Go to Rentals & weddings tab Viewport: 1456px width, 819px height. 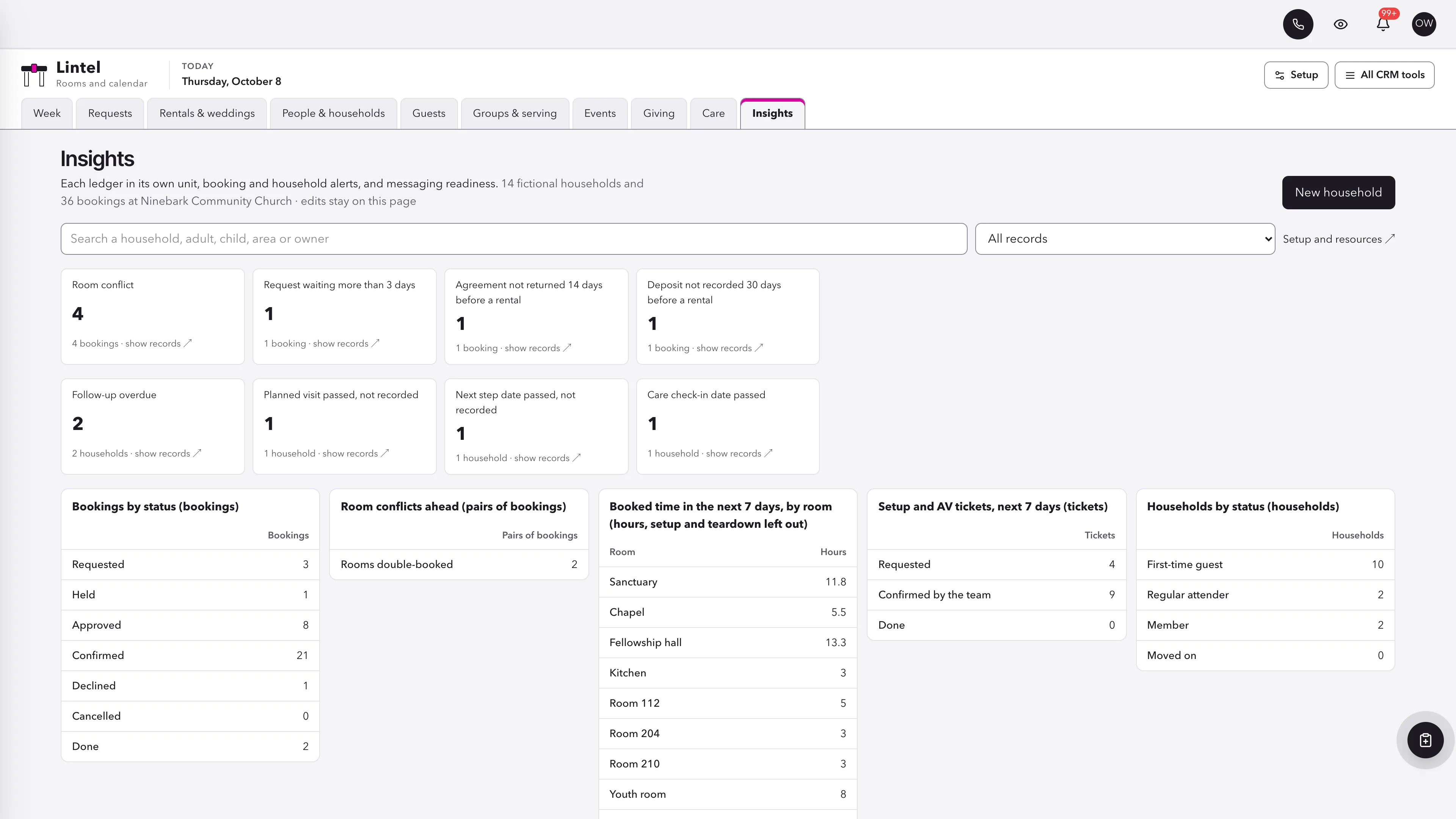(207, 114)
